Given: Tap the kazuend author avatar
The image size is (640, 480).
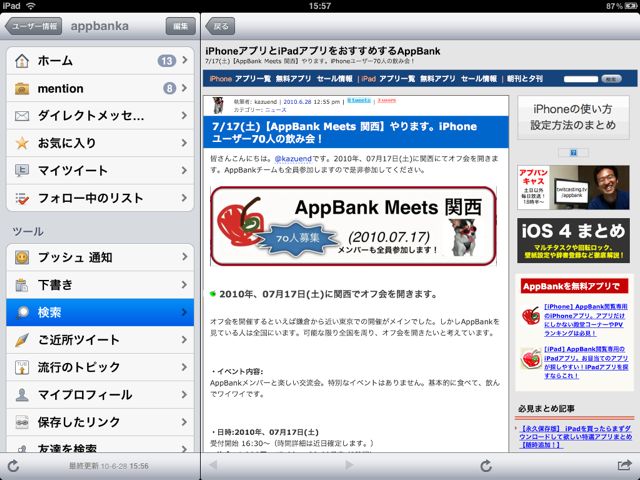Looking at the screenshot, I should click(x=218, y=105).
